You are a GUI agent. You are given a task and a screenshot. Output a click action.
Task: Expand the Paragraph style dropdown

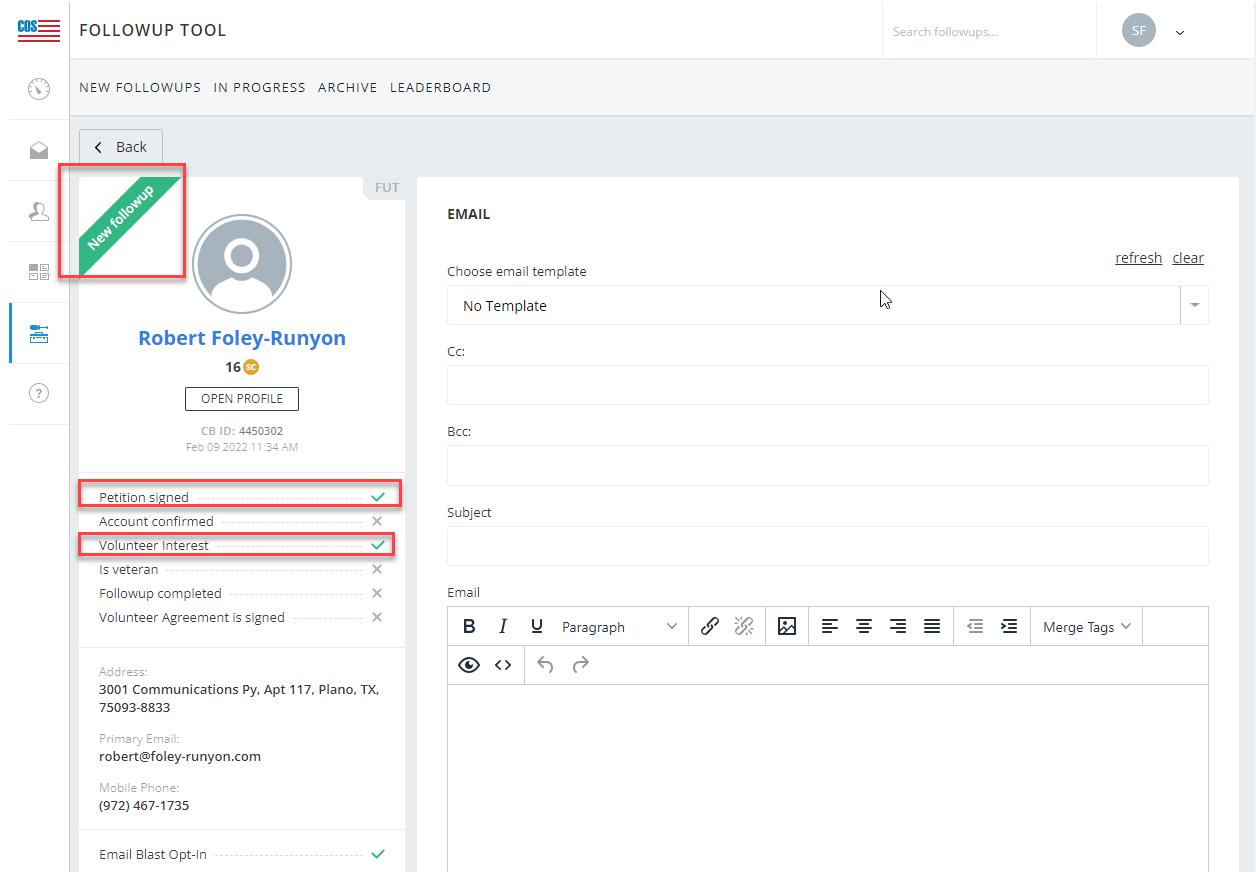pos(618,627)
